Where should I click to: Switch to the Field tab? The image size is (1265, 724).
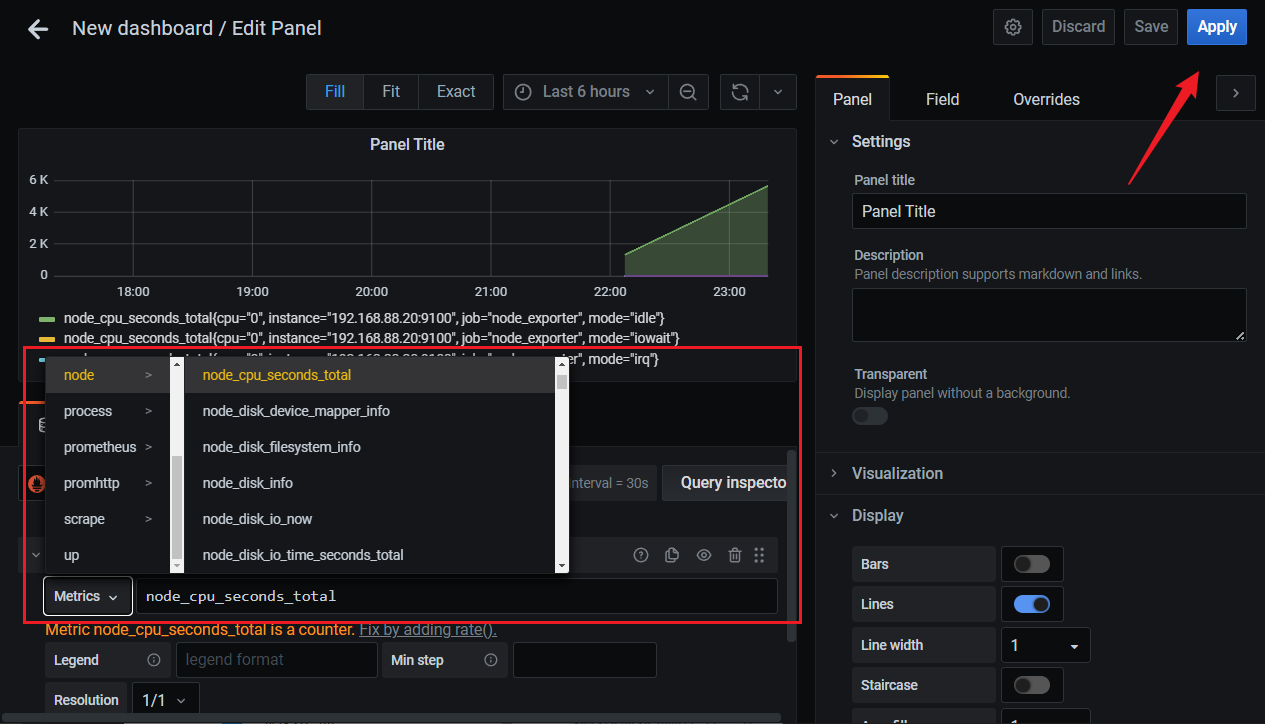(942, 99)
